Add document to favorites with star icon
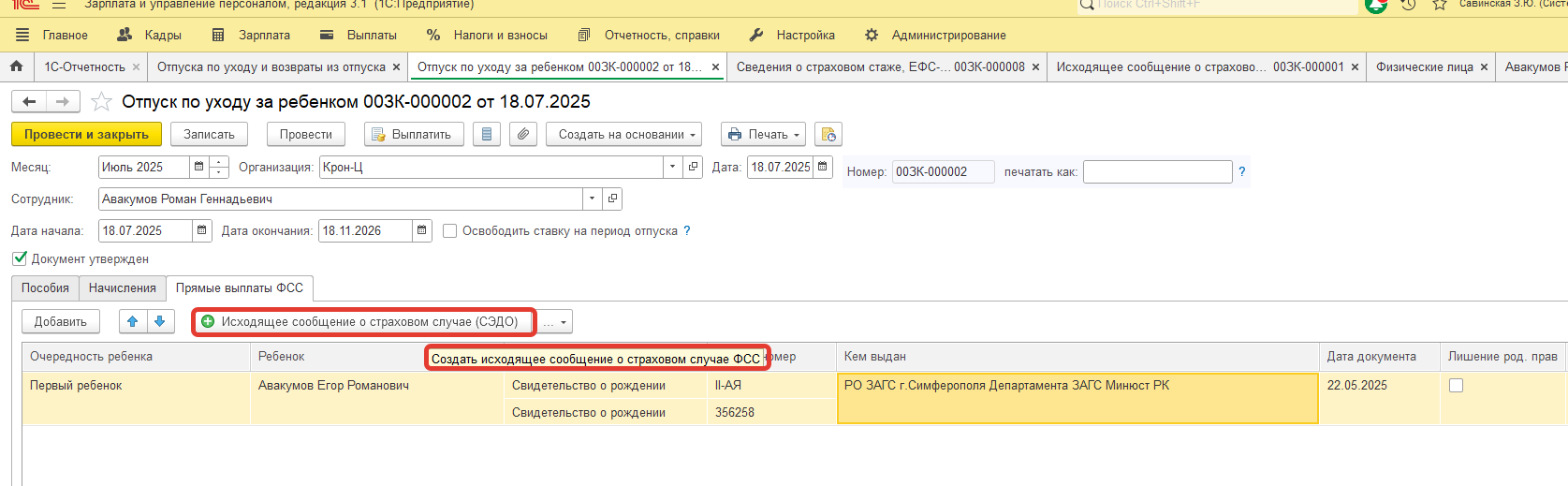Viewport: 1568px width, 486px height. click(101, 101)
